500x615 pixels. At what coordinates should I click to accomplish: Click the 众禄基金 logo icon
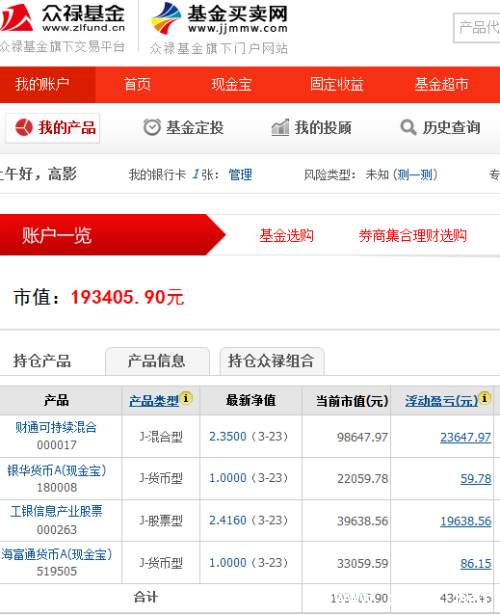tap(16, 18)
